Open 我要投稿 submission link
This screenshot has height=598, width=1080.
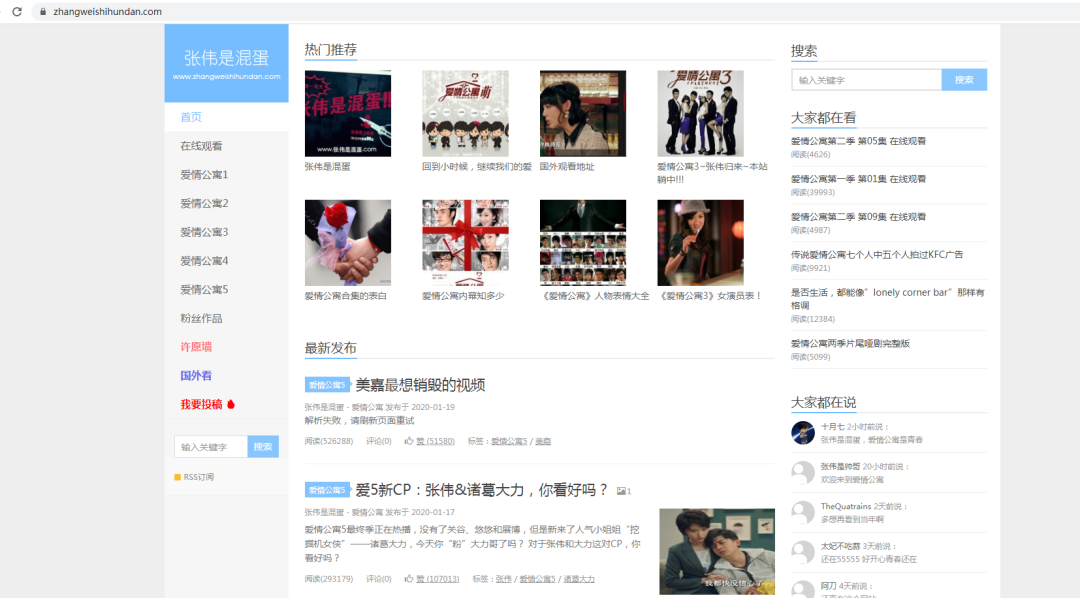pyautogui.click(x=201, y=404)
